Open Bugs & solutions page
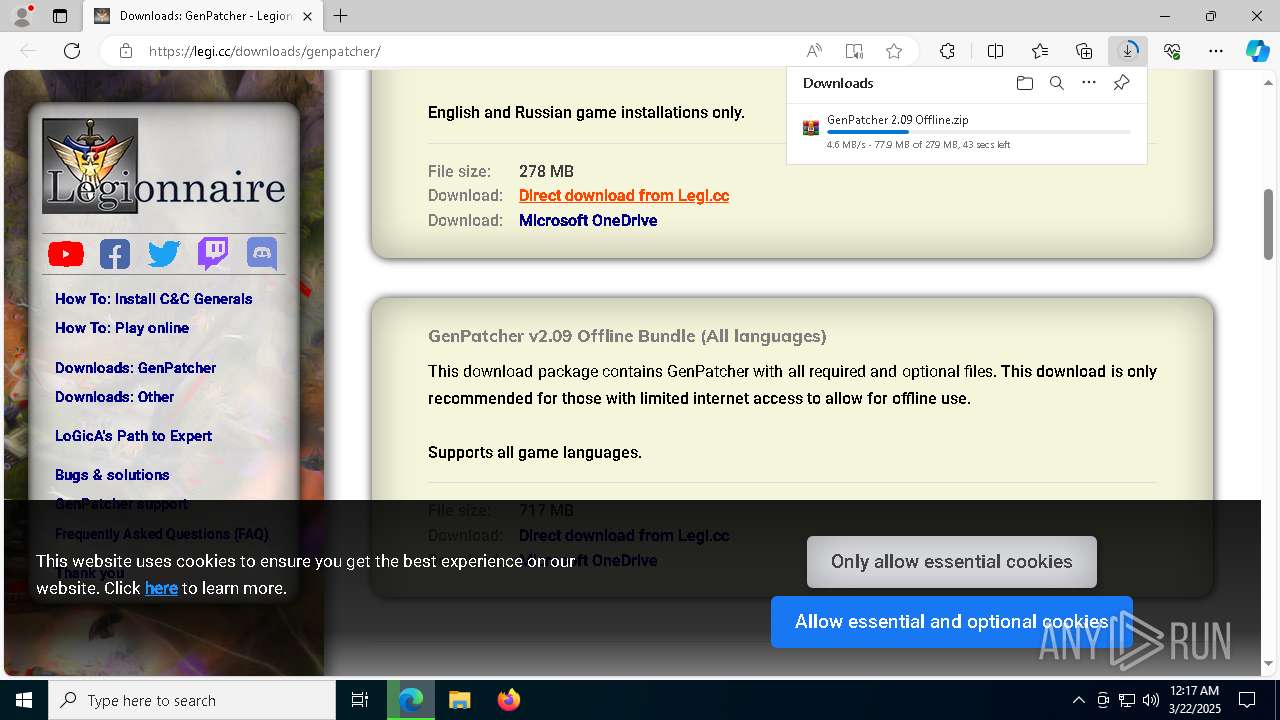Viewport: 1280px width, 720px height. (x=112, y=475)
